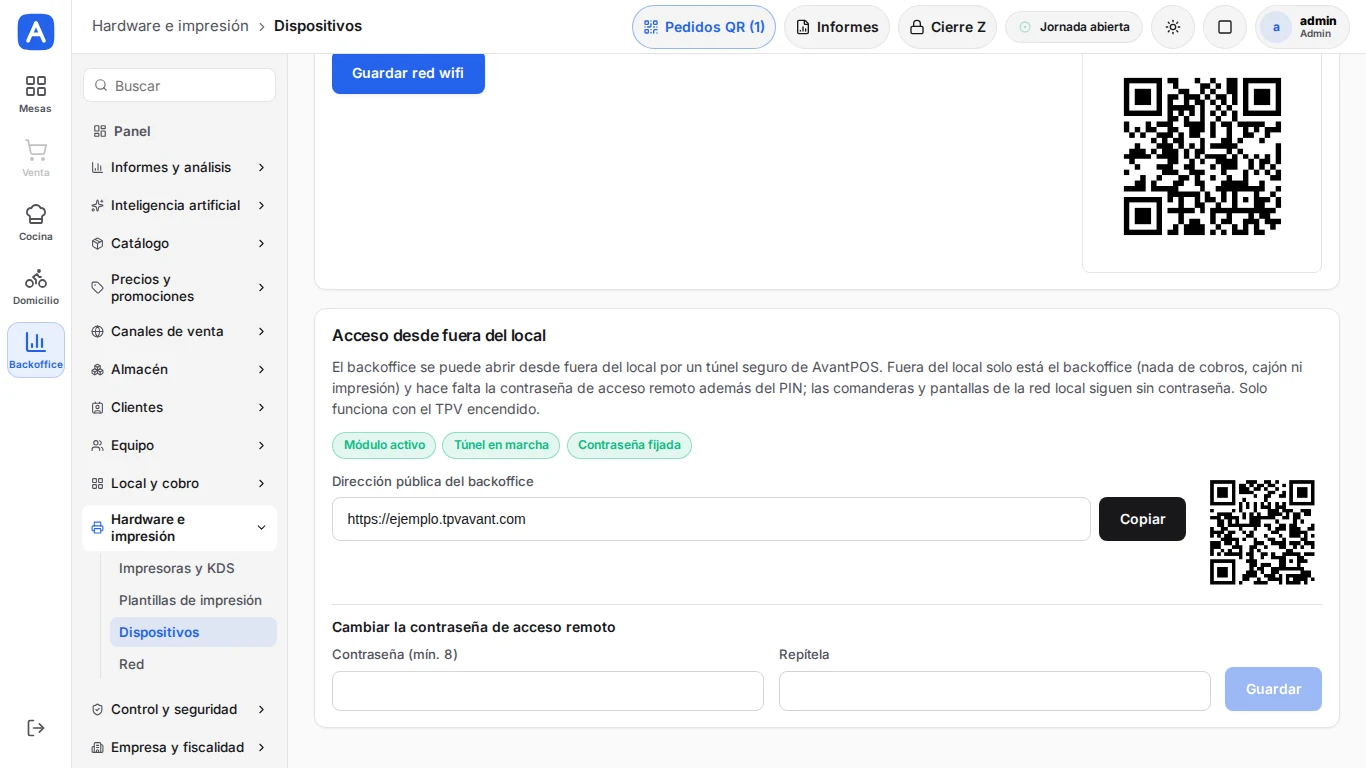Open the Domicilio delivery bike icon
The width and height of the screenshot is (1366, 768).
pyautogui.click(x=35, y=278)
